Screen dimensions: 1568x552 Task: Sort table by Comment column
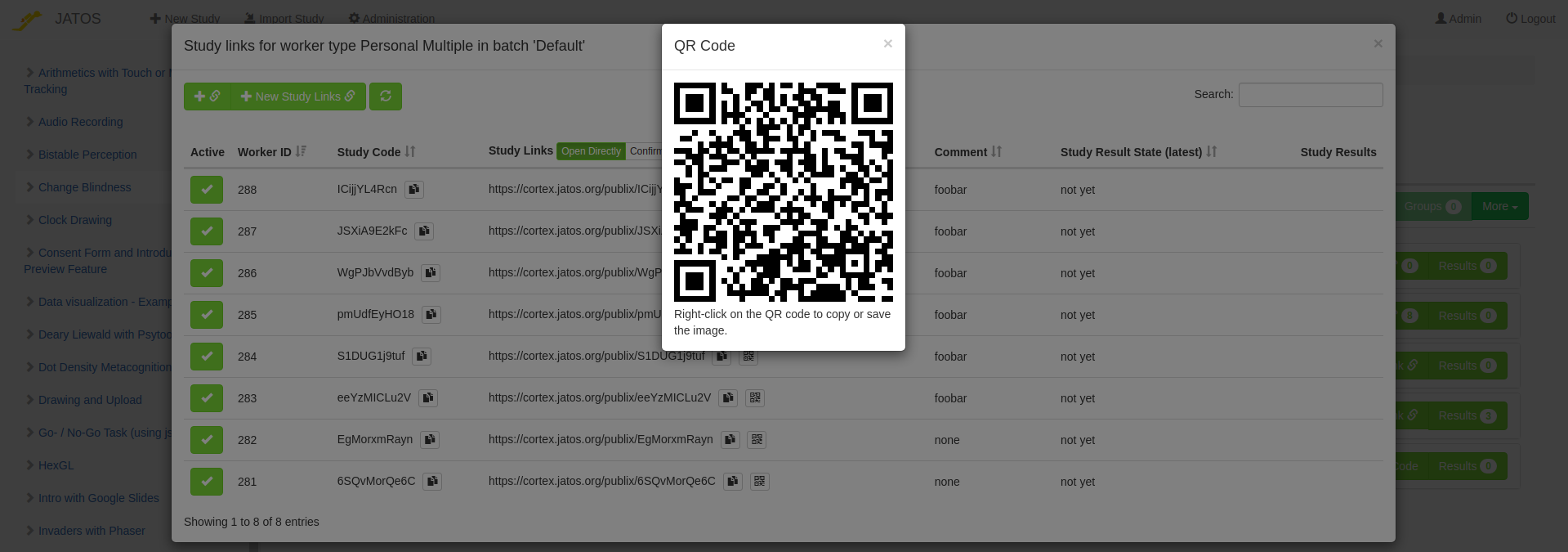tap(968, 152)
